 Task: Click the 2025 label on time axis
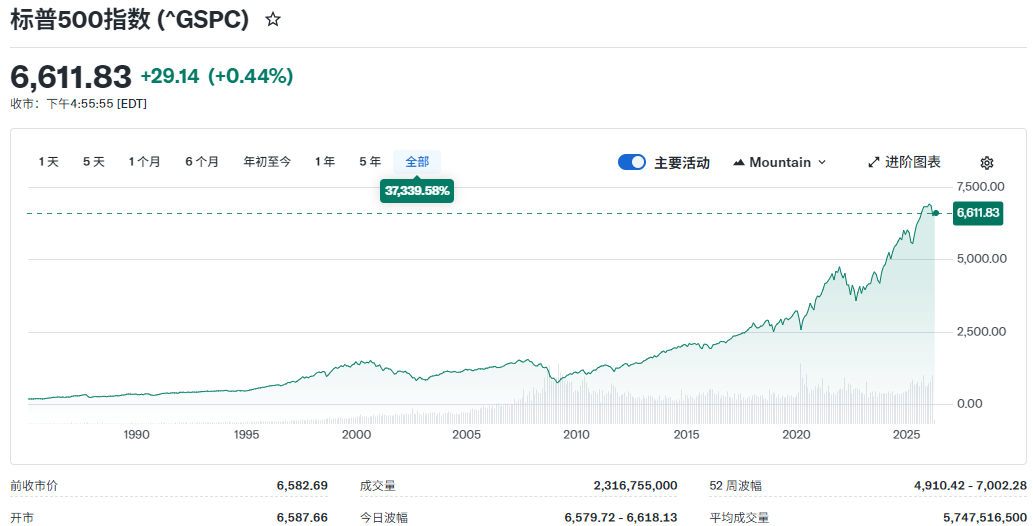click(906, 435)
